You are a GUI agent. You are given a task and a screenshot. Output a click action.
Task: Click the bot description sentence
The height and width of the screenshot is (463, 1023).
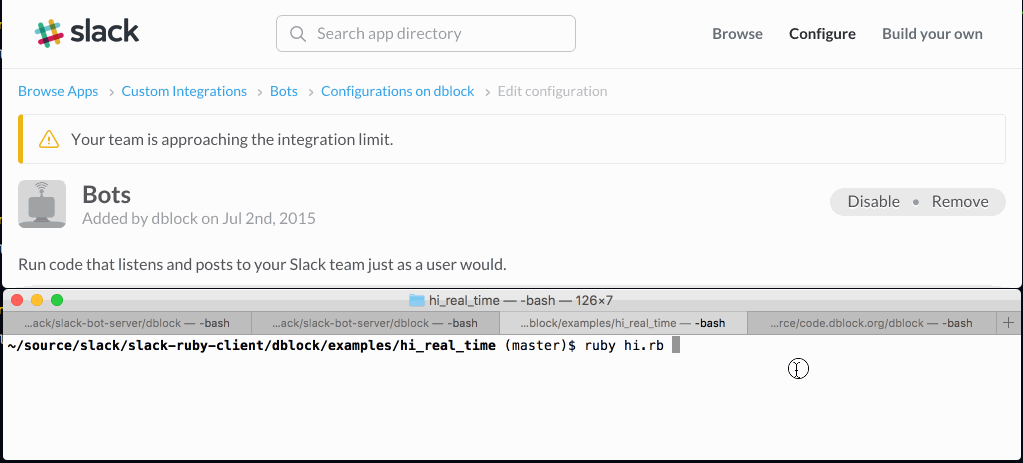point(262,265)
